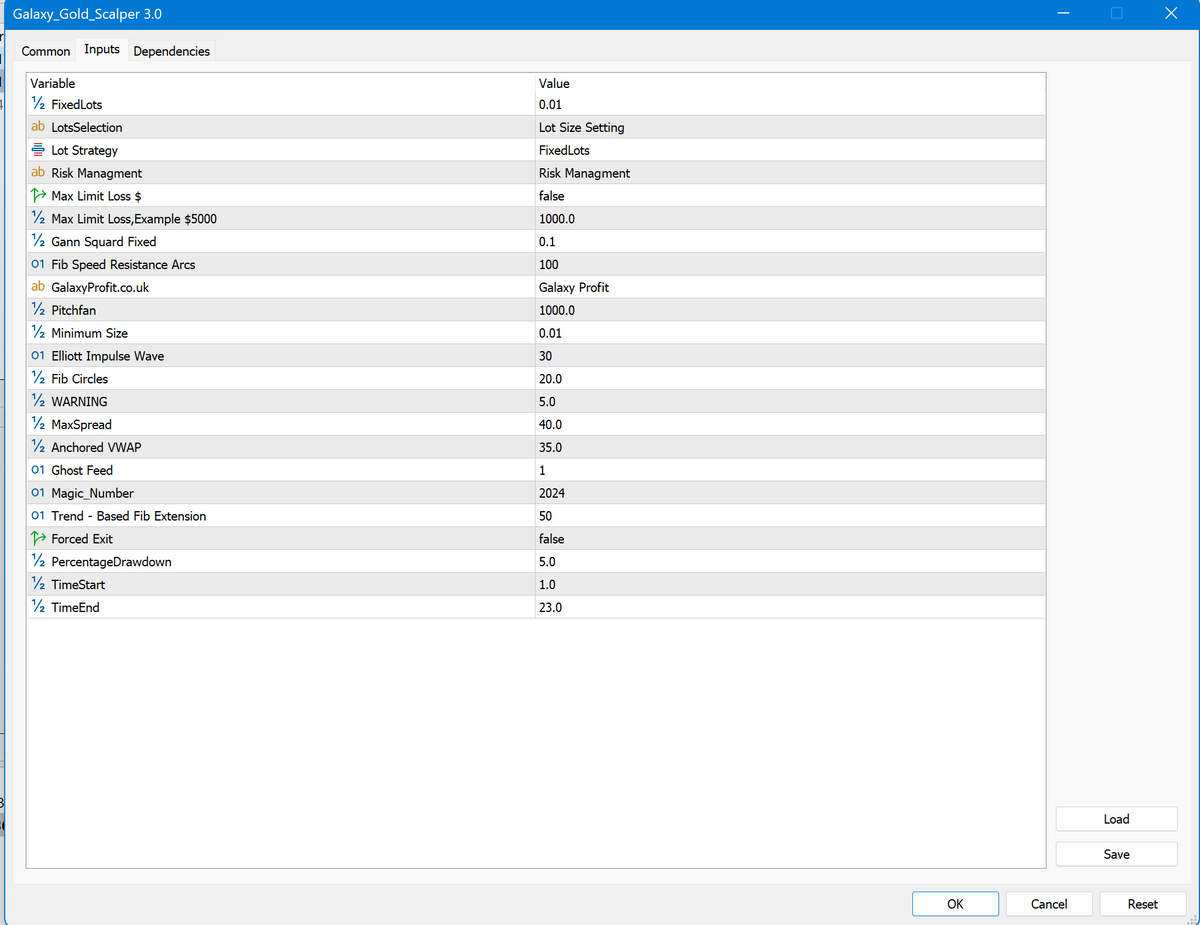Open the Lot Strategy FixedLots dropdown value
Image resolution: width=1200 pixels, height=925 pixels.
coord(564,150)
